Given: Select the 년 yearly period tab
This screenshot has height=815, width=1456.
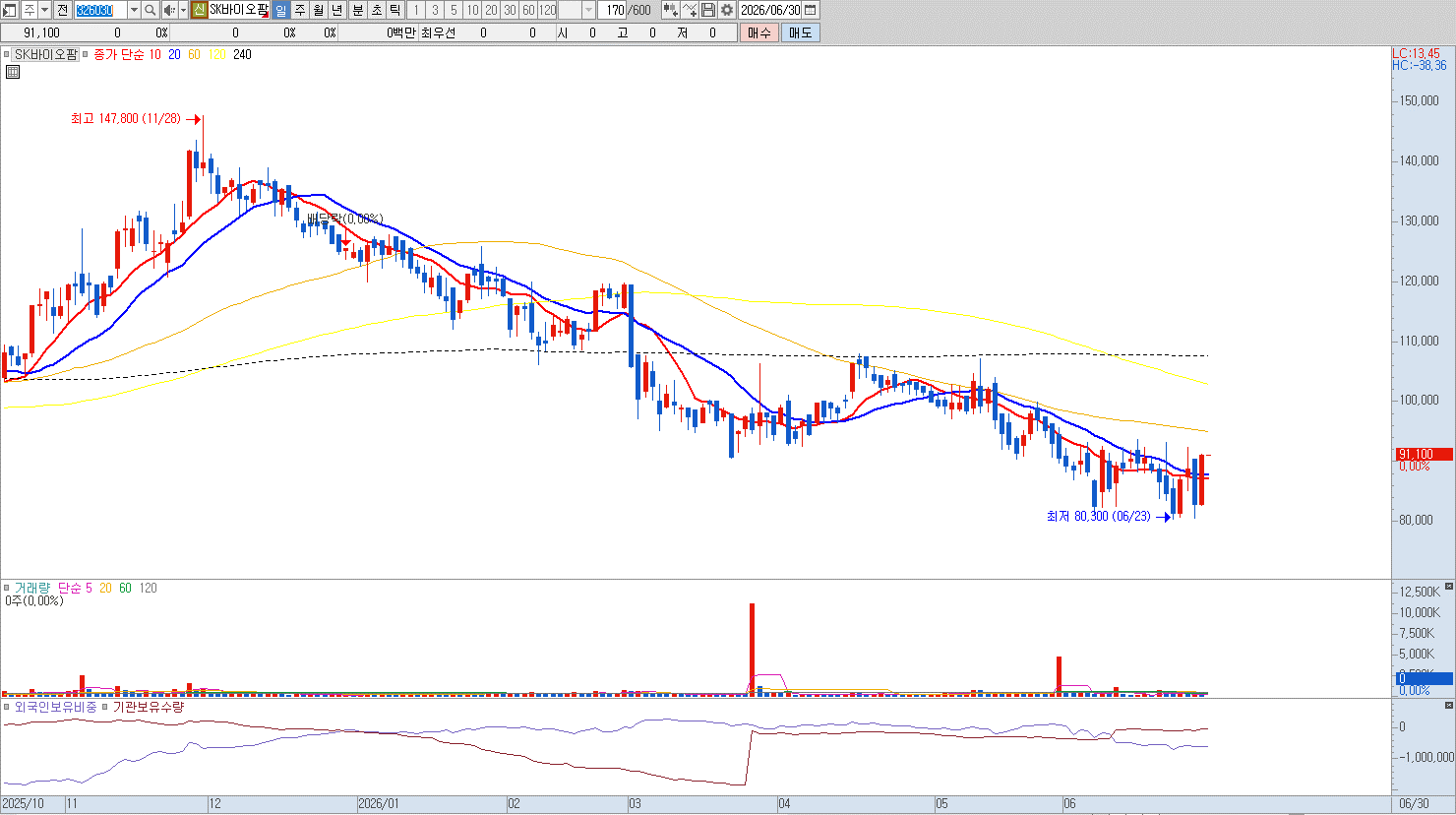Looking at the screenshot, I should point(337,10).
